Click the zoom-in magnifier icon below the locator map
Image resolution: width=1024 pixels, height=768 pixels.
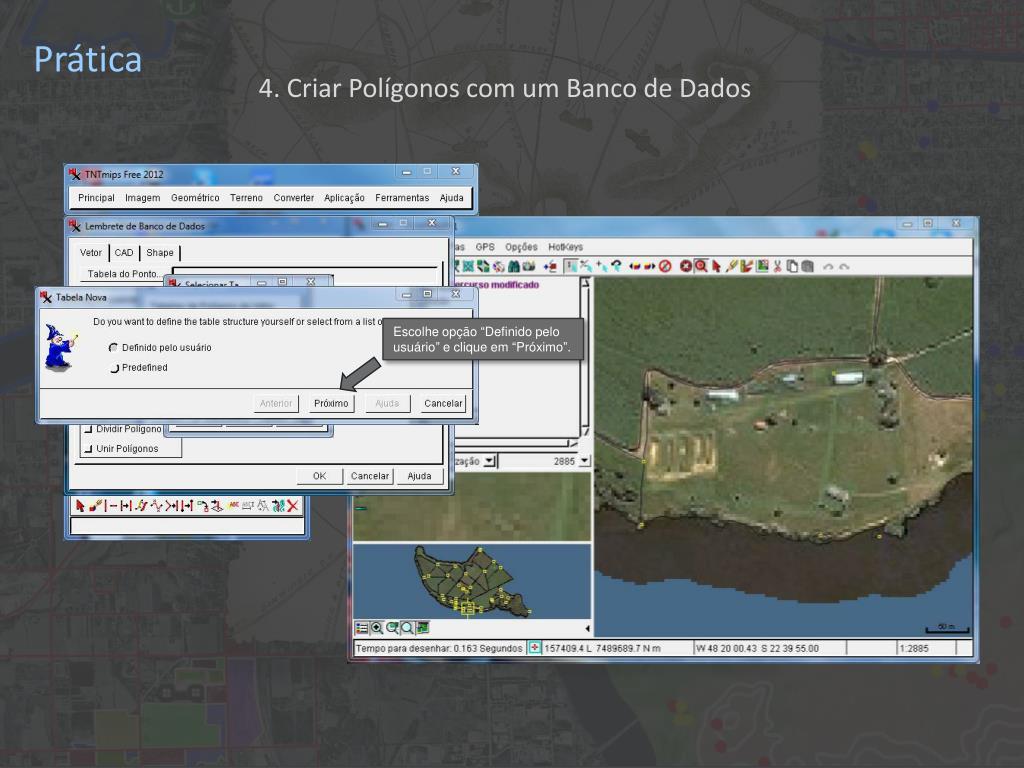[377, 628]
